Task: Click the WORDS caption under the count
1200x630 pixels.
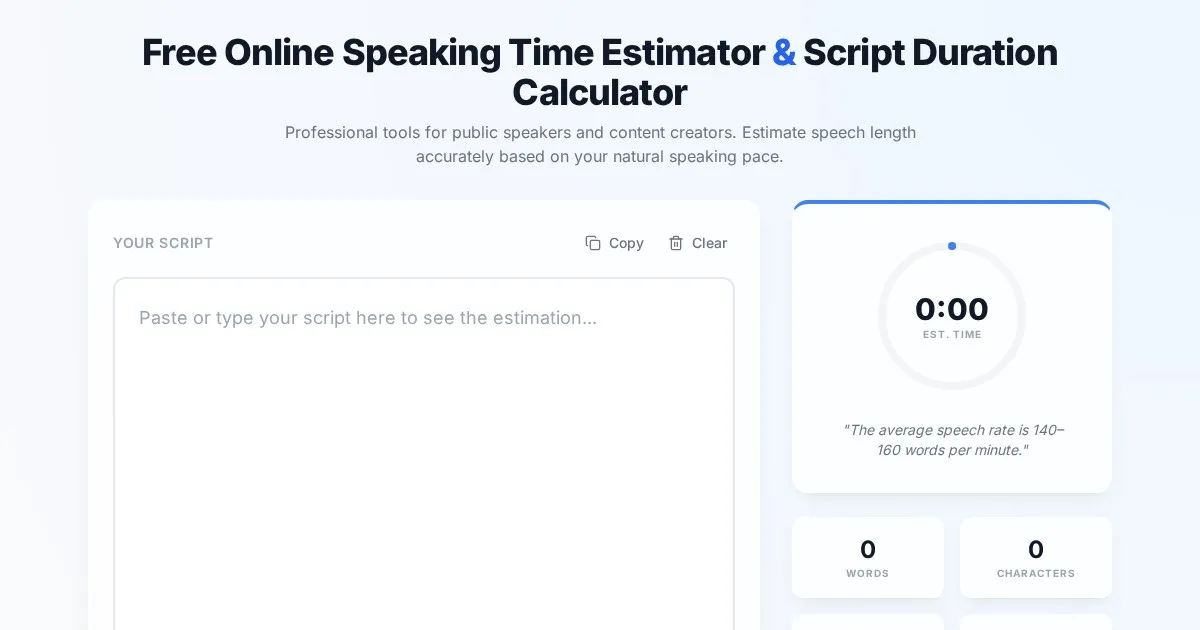Action: tap(868, 574)
